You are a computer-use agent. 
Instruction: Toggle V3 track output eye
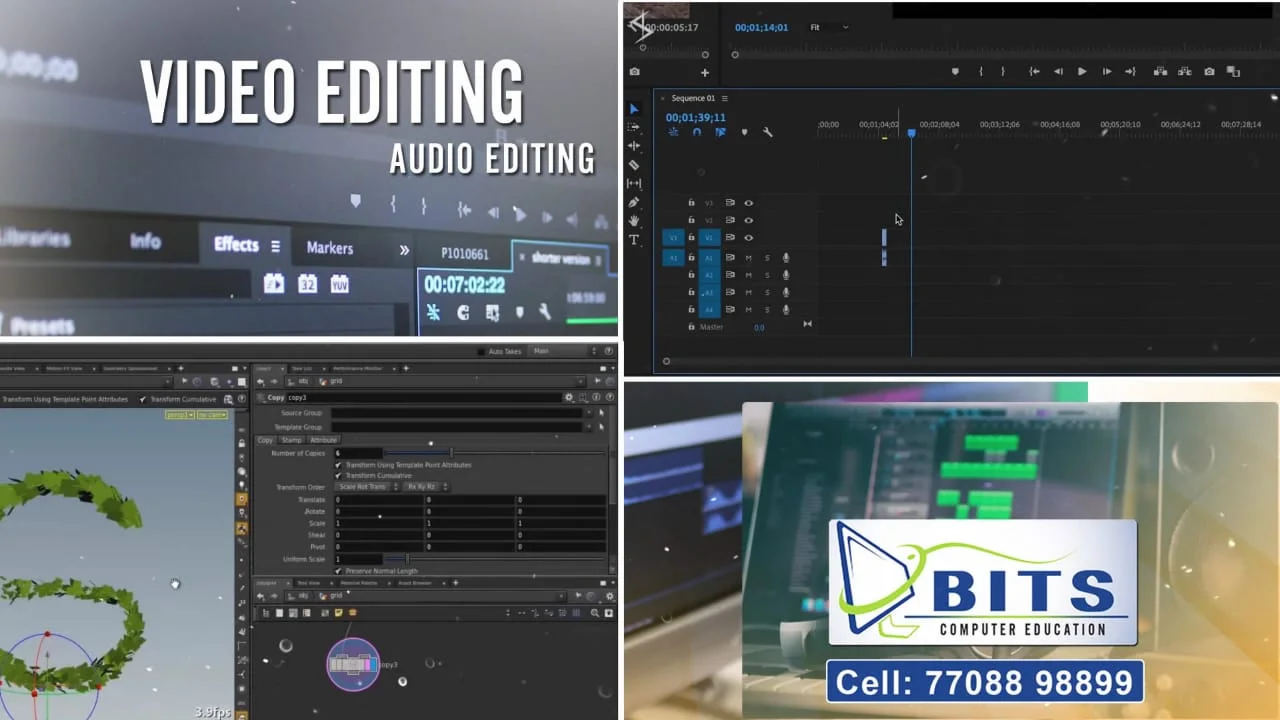pos(748,203)
